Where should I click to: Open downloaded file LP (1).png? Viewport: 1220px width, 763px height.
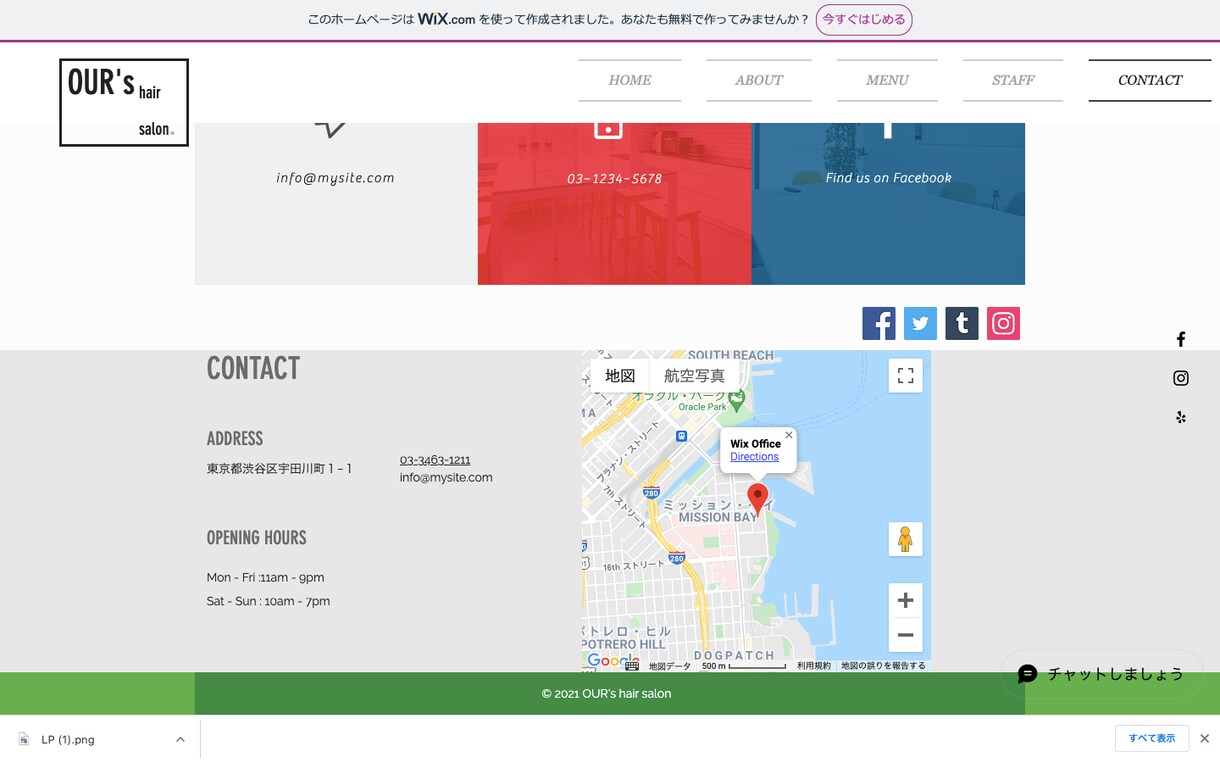68,740
